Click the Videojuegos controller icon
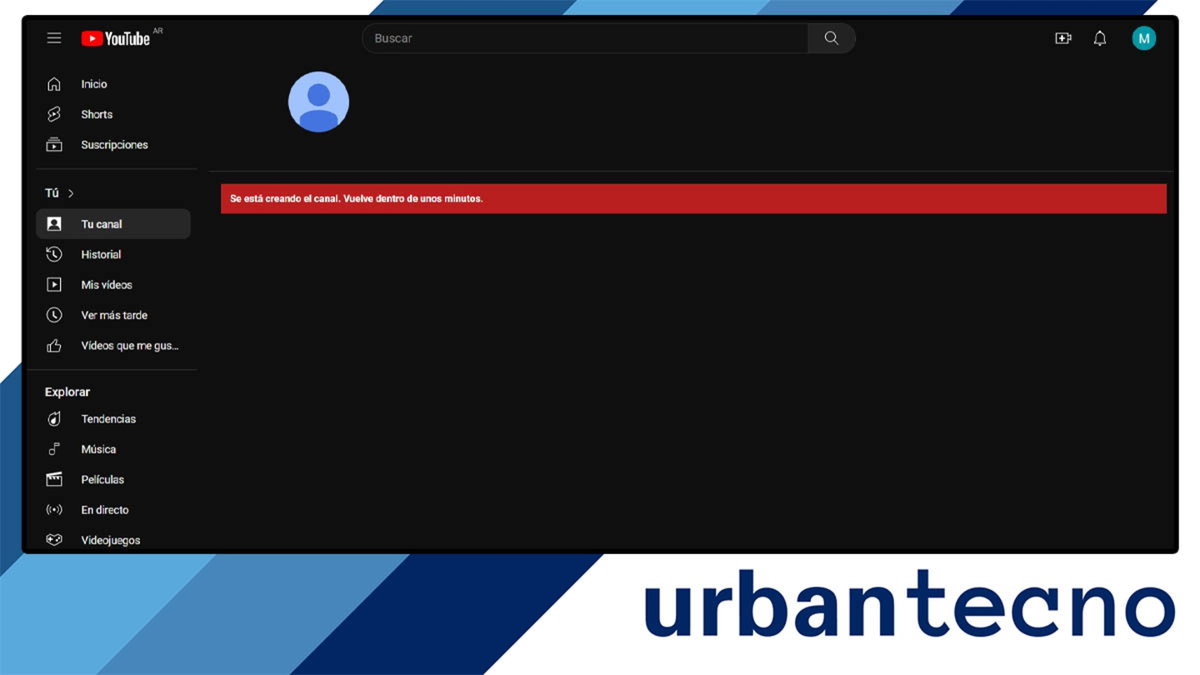1200x675 pixels. 54,540
